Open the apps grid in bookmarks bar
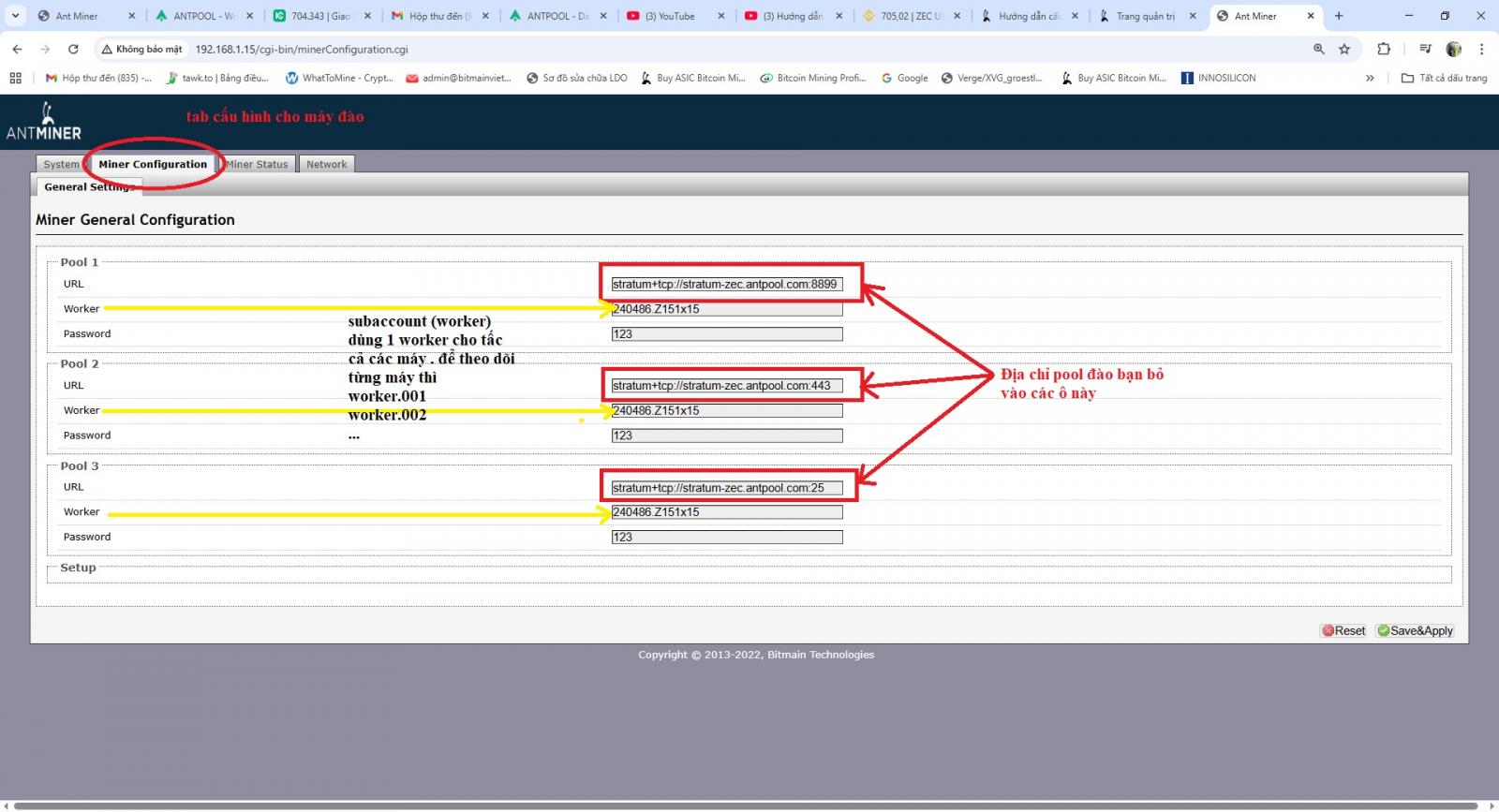The image size is (1499, 812). click(15, 78)
